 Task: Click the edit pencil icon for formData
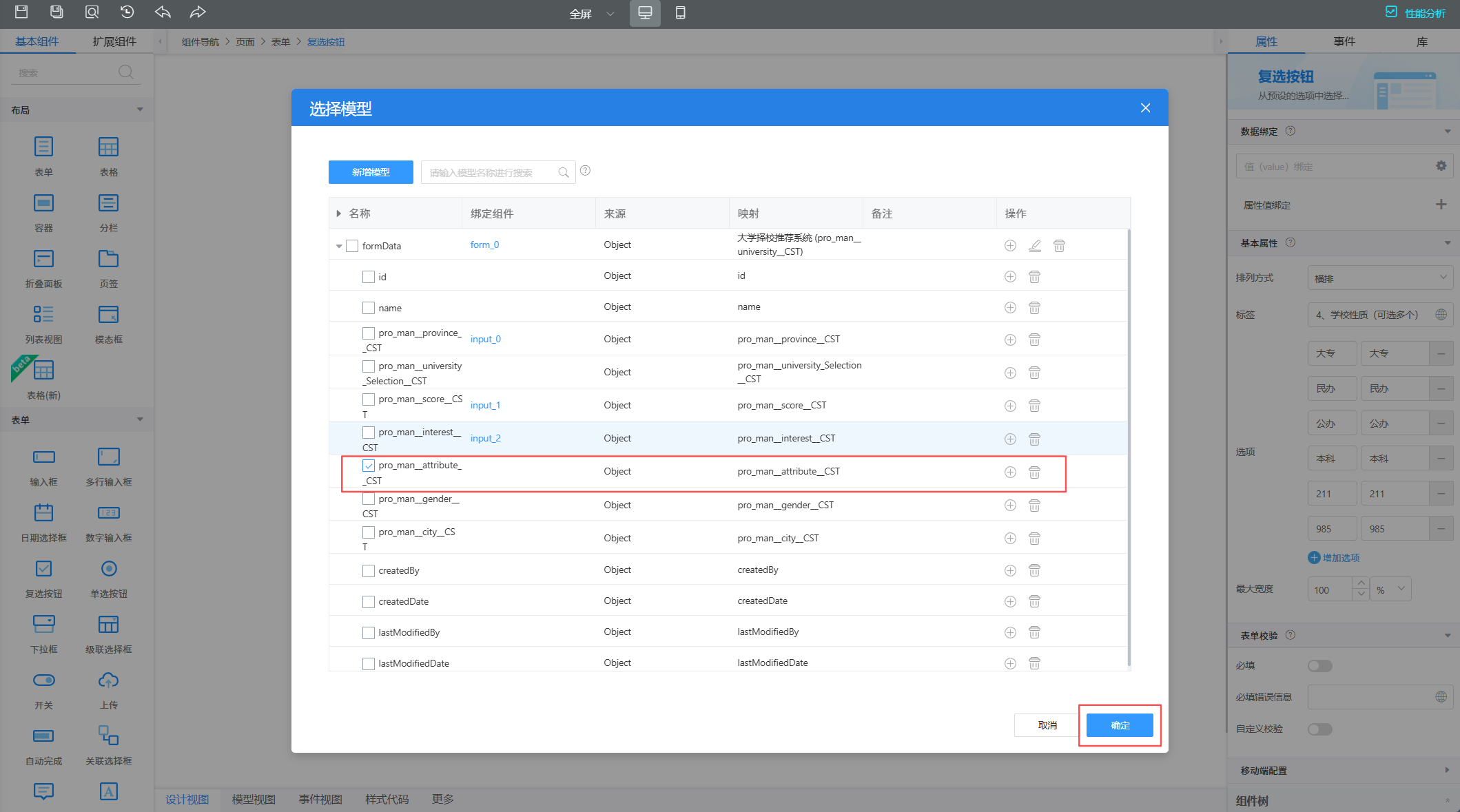pyautogui.click(x=1034, y=246)
